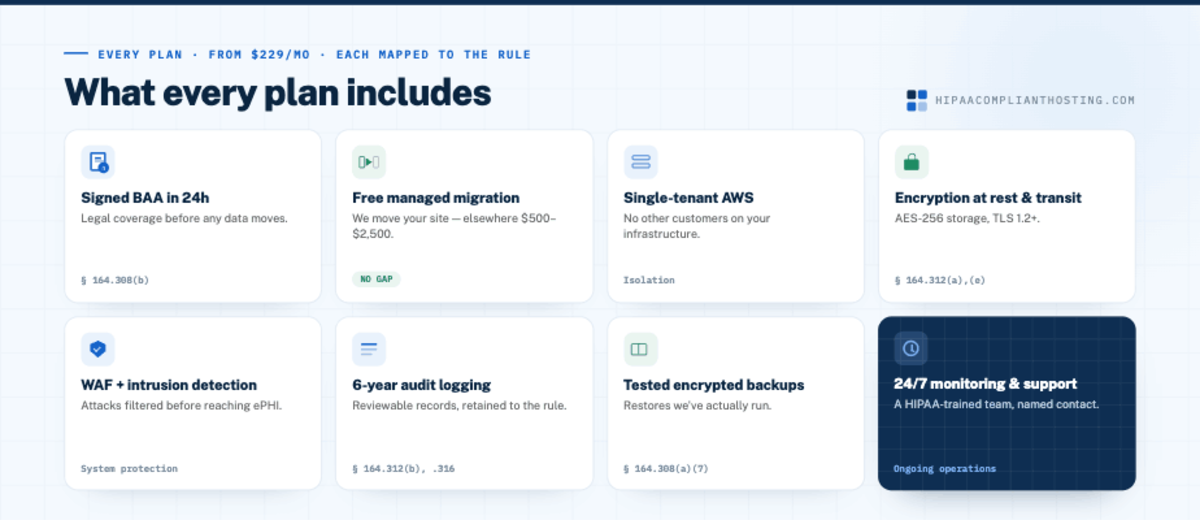Click the Tested encrypted backups icon
Screen dimensions: 1200x520
(641, 349)
